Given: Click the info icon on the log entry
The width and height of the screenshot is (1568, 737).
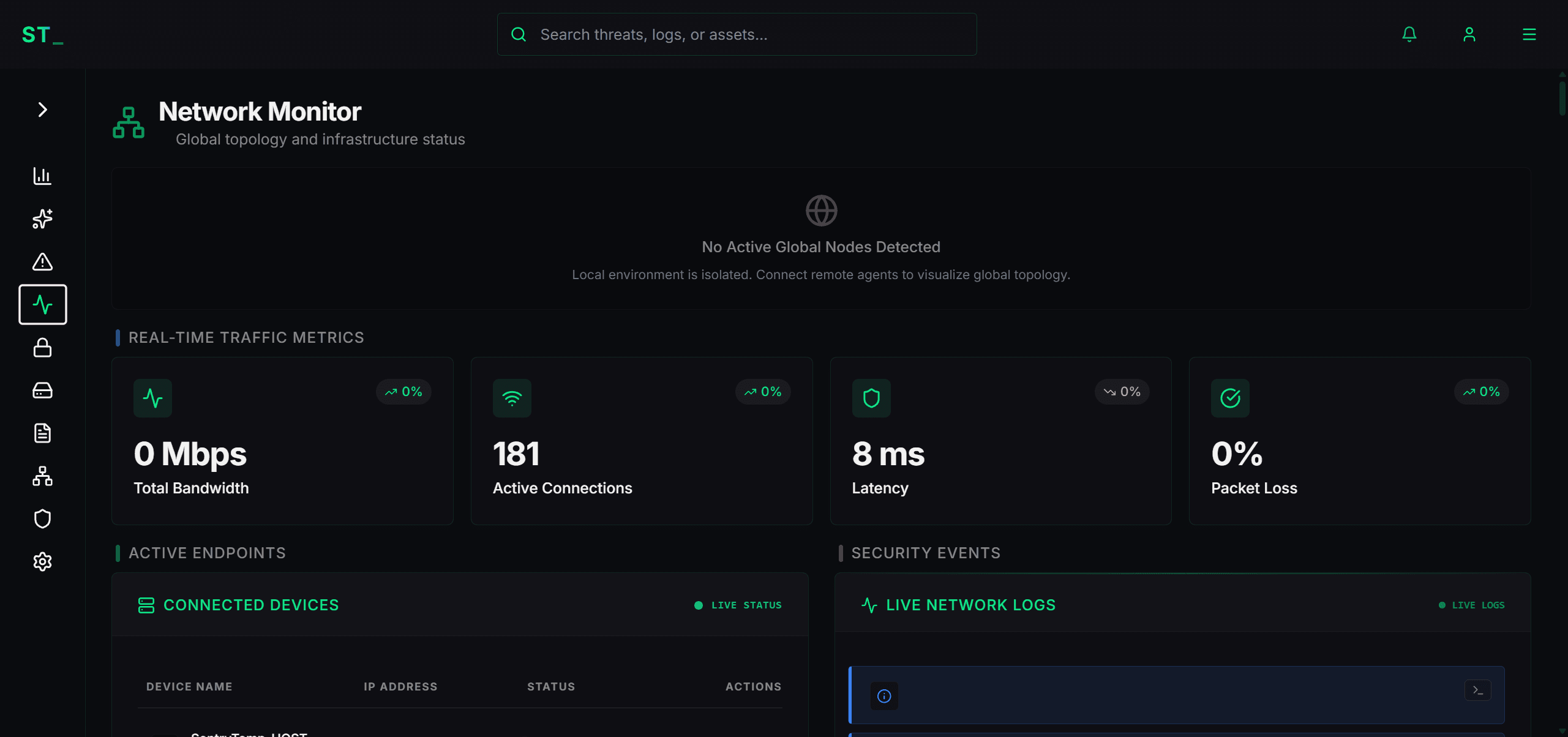Looking at the screenshot, I should point(884,696).
